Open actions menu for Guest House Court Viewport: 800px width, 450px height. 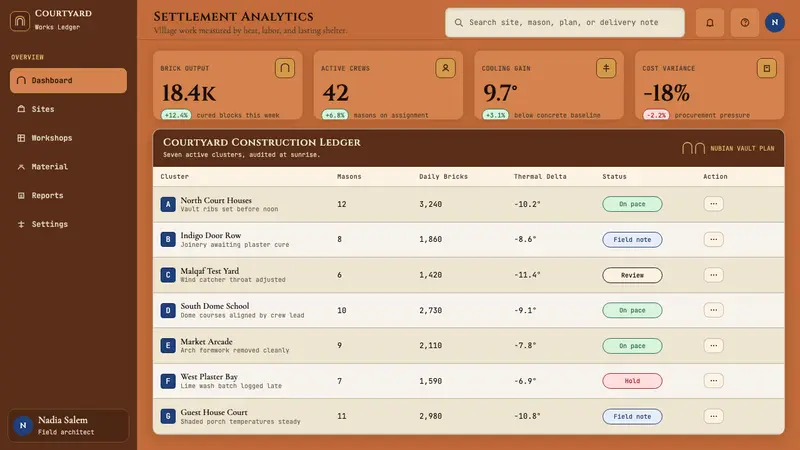click(x=713, y=416)
